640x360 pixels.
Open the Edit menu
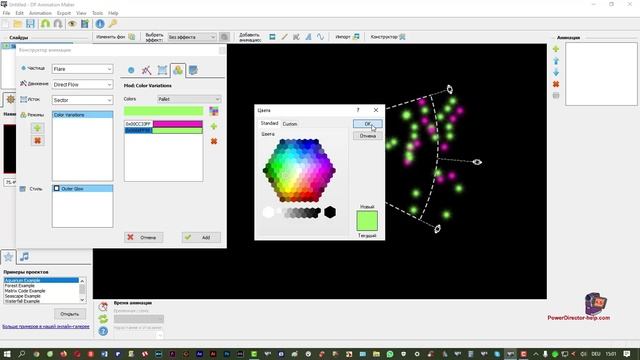tap(19, 13)
